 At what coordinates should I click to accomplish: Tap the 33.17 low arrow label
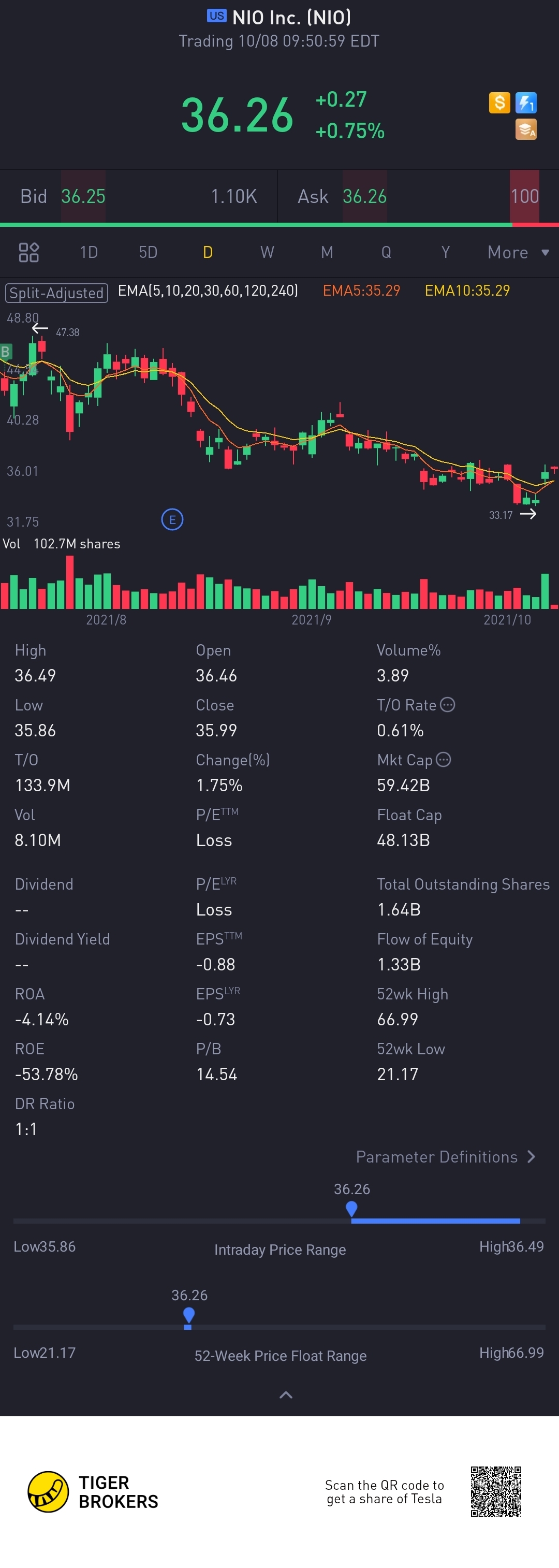(512, 514)
